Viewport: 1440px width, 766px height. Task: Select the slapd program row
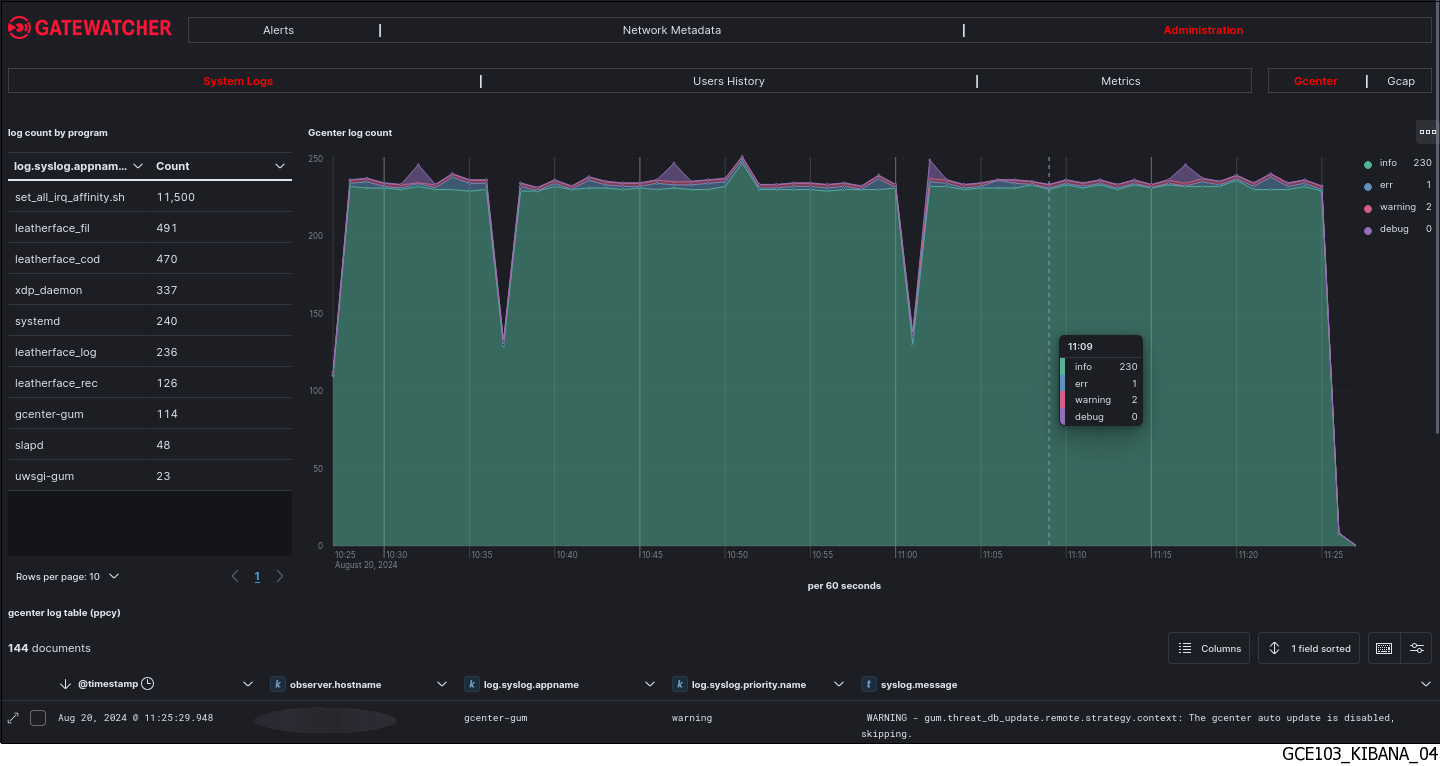pos(150,445)
